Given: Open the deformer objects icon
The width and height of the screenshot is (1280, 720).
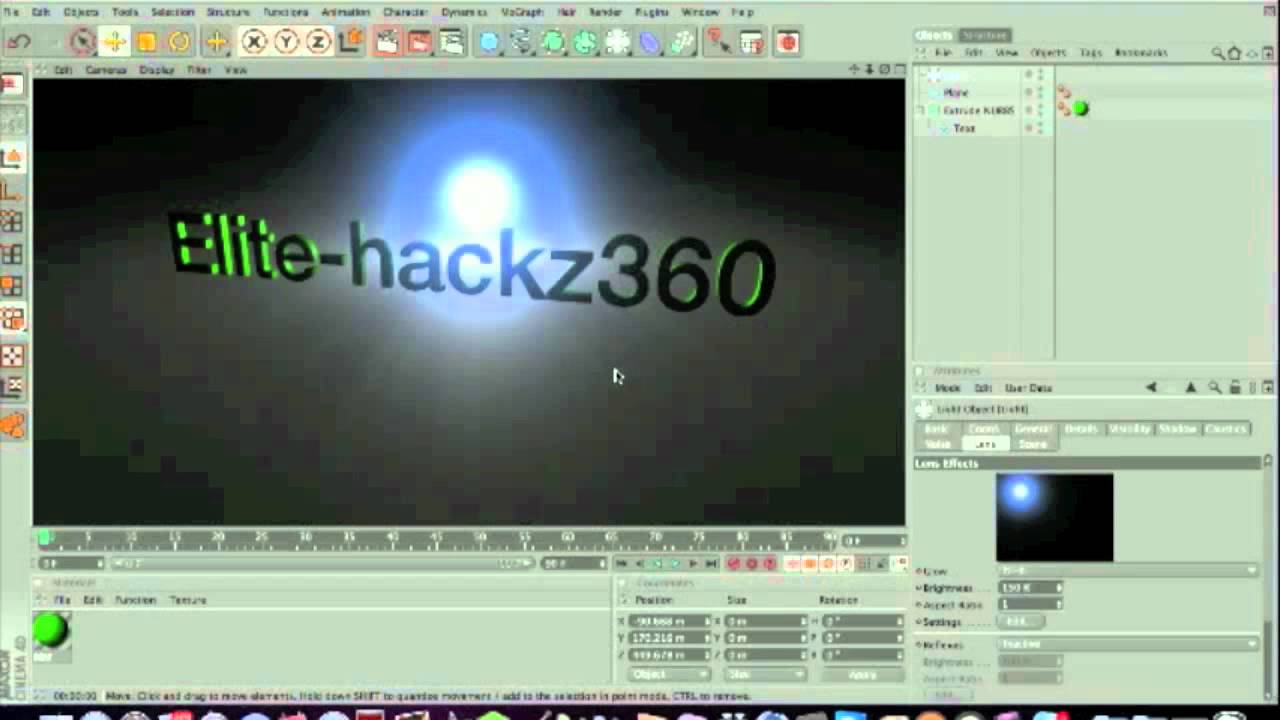Looking at the screenshot, I should (650, 42).
